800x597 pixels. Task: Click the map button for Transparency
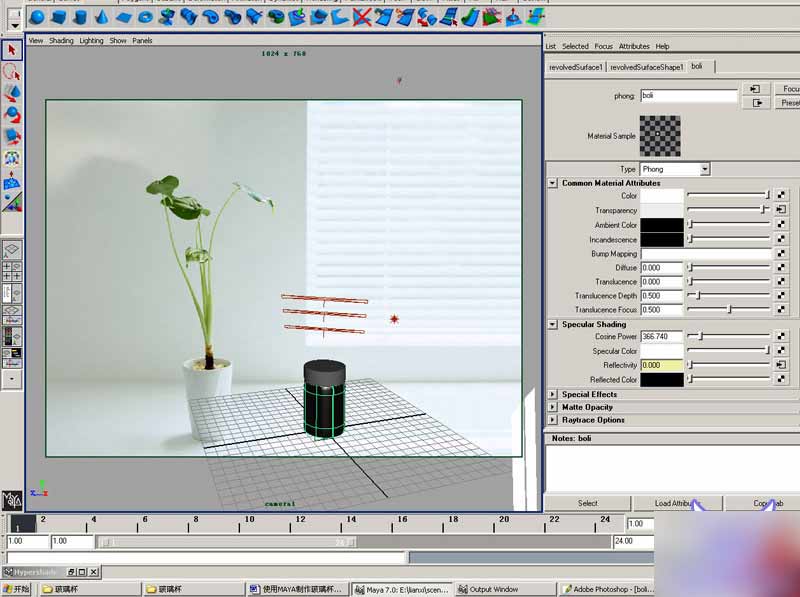coord(781,209)
